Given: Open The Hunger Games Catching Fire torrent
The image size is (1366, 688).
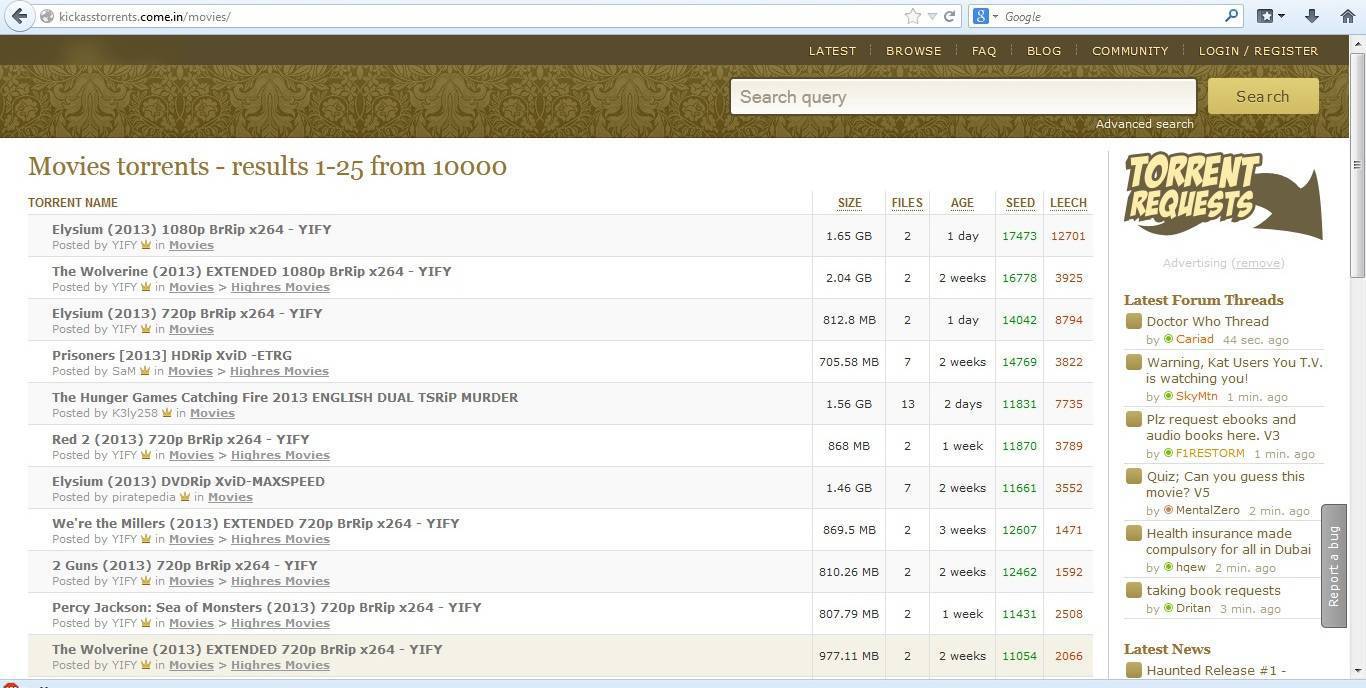Looking at the screenshot, I should pyautogui.click(x=285, y=397).
